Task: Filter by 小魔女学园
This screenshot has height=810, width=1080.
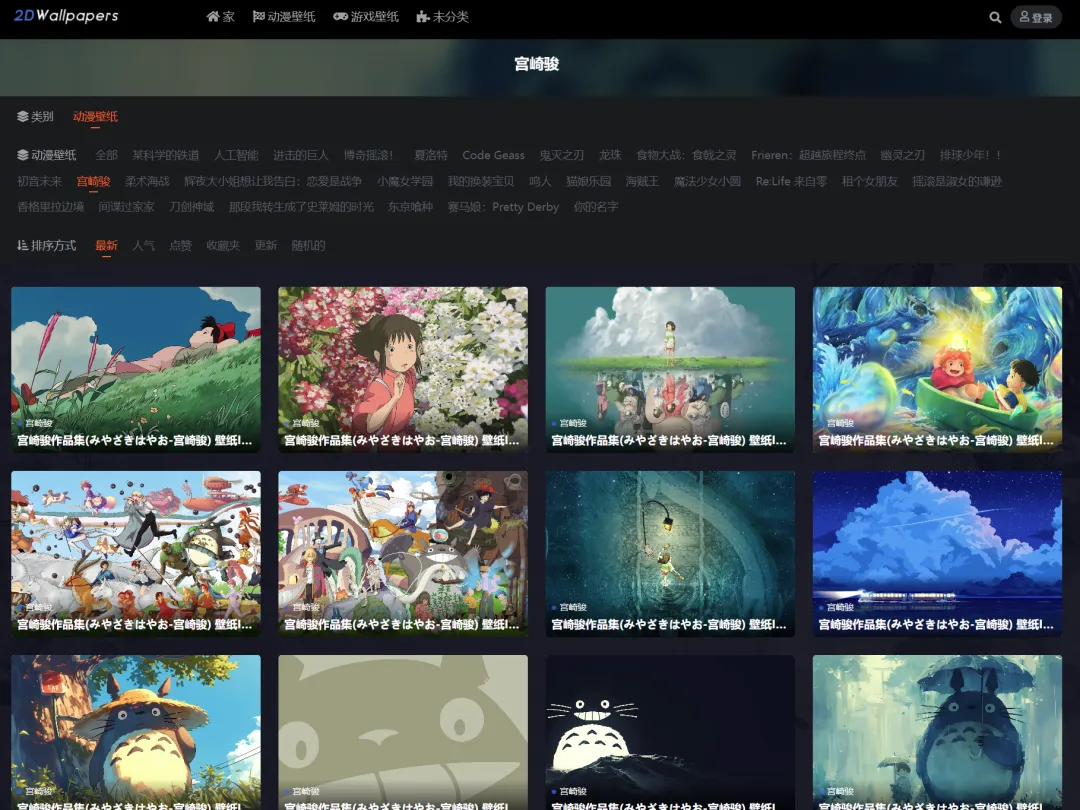Action: pos(405,181)
